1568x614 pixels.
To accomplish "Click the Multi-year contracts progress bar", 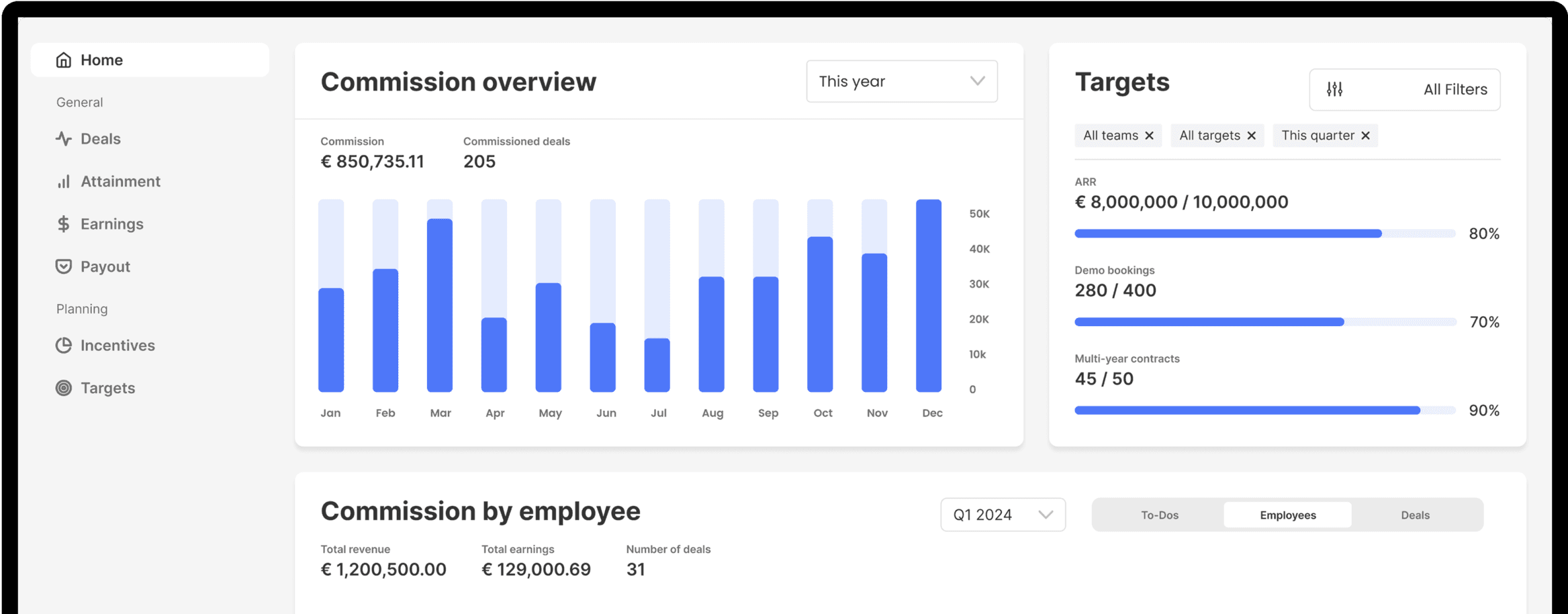I will pyautogui.click(x=1264, y=410).
